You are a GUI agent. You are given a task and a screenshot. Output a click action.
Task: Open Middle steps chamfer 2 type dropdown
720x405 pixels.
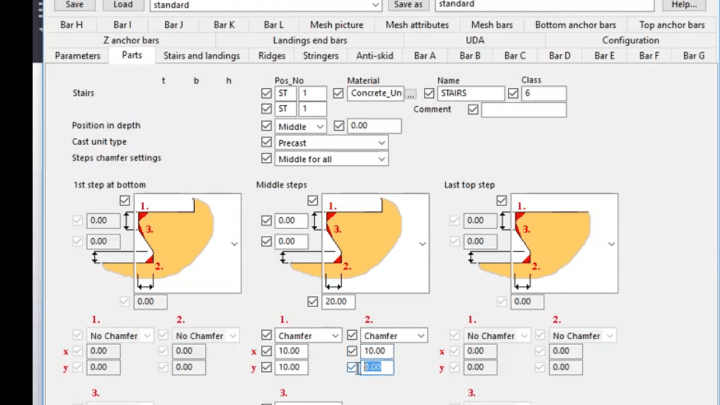394,336
